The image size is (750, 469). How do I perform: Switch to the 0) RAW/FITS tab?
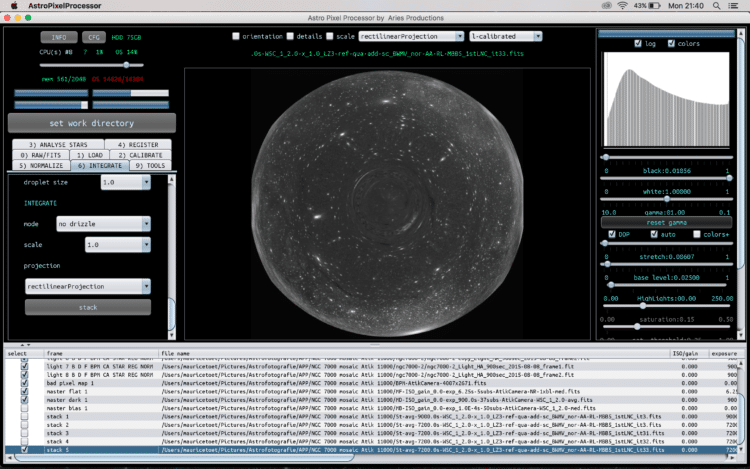[x=41, y=155]
